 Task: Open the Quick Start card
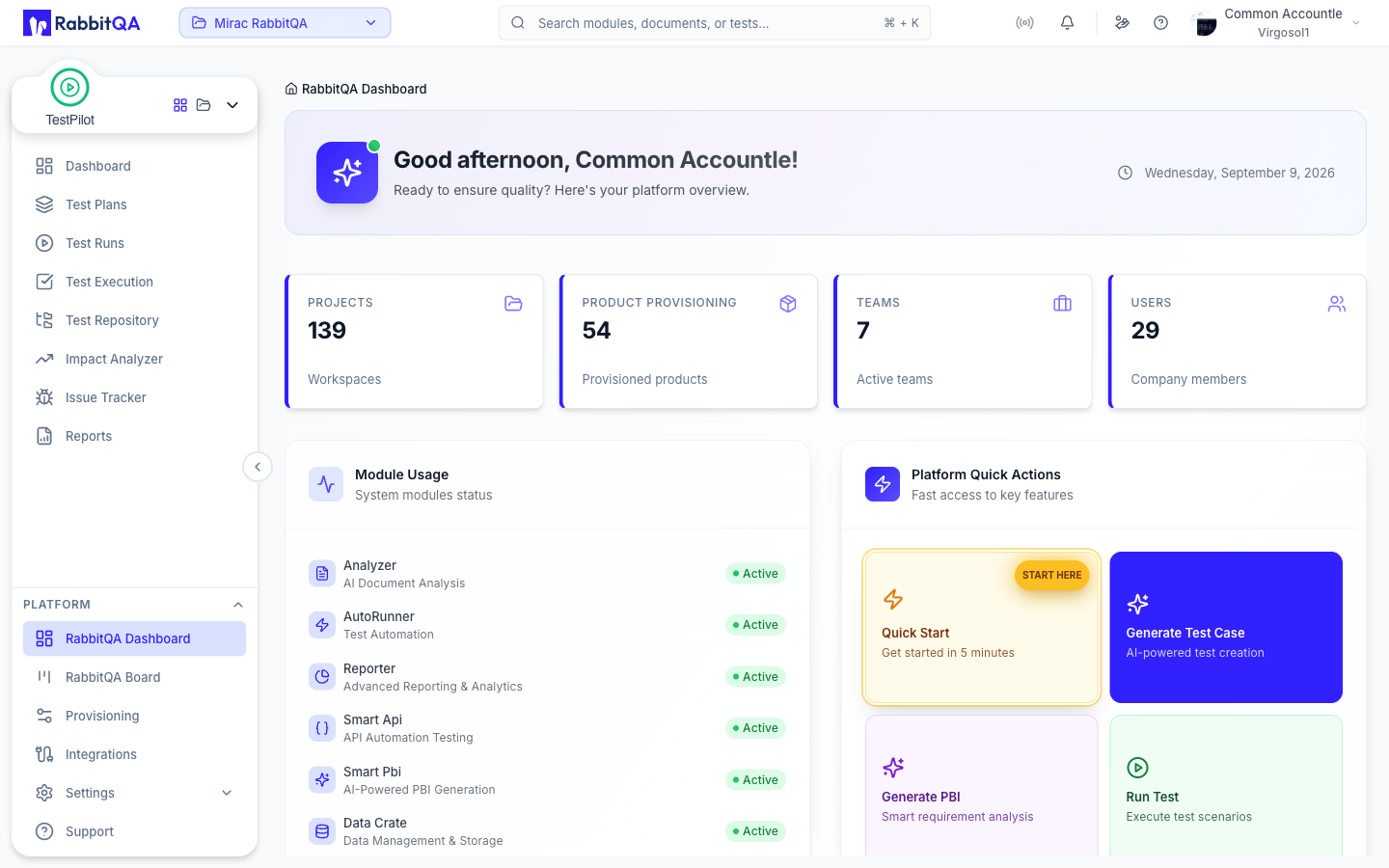981,627
